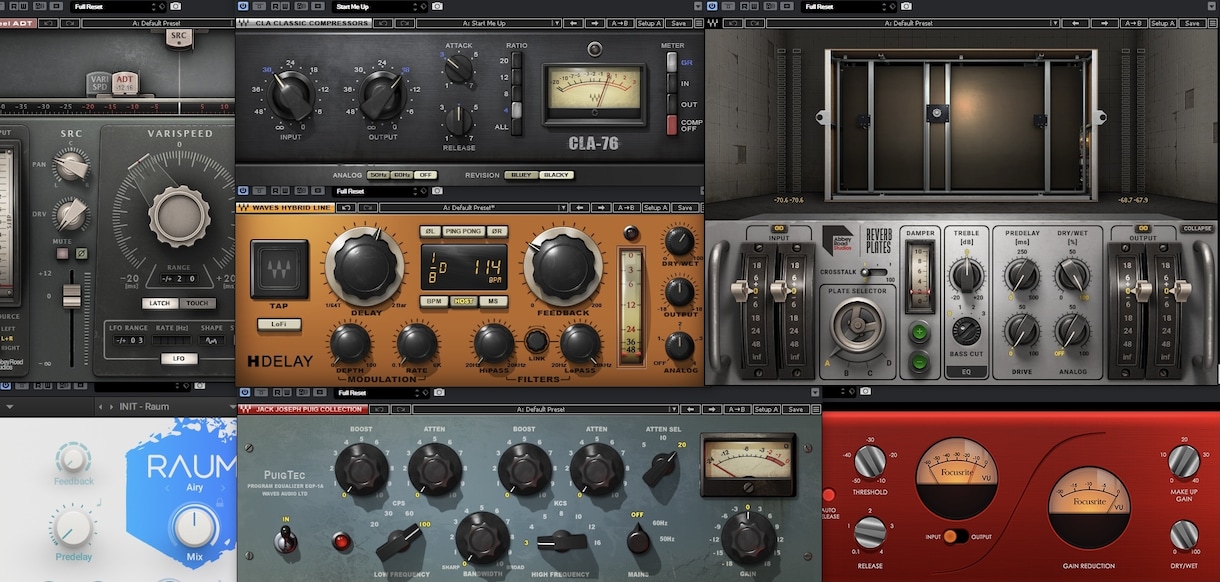This screenshot has height=582, width=1220.
Task: Switch CLA-76 to COMP OFF
Action: [x=671, y=125]
